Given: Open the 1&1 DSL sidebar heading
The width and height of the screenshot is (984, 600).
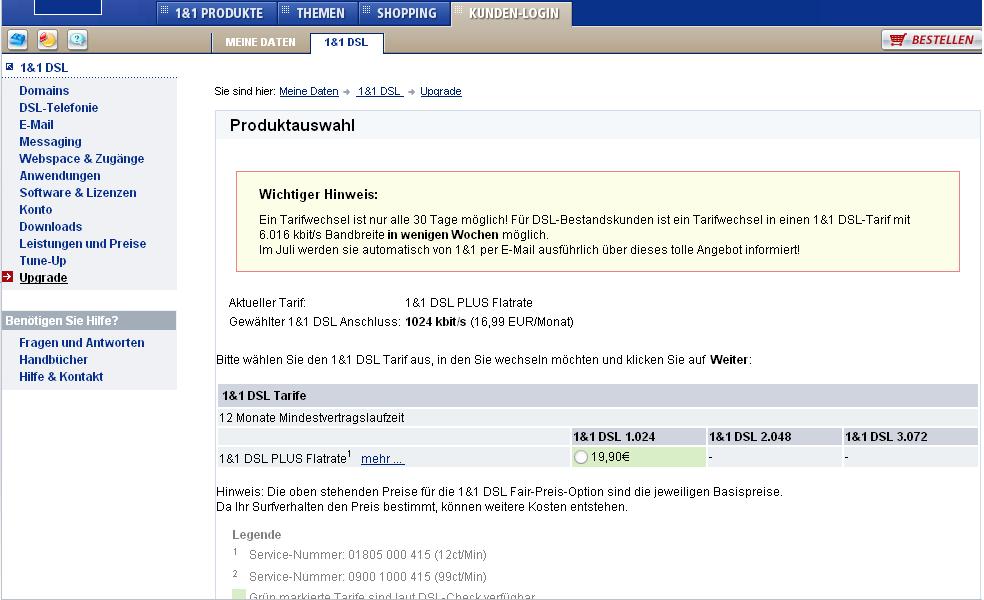Looking at the screenshot, I should pyautogui.click(x=44, y=67).
